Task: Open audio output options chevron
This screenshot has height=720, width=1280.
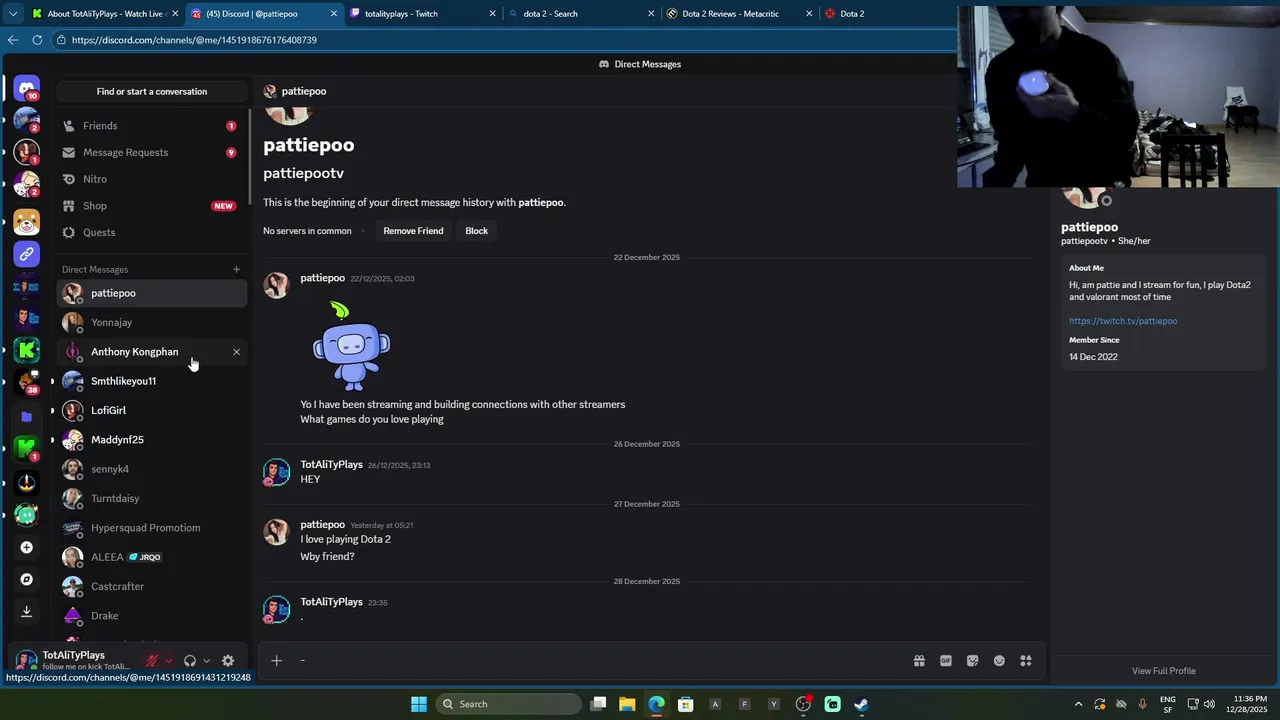Action: point(207,661)
